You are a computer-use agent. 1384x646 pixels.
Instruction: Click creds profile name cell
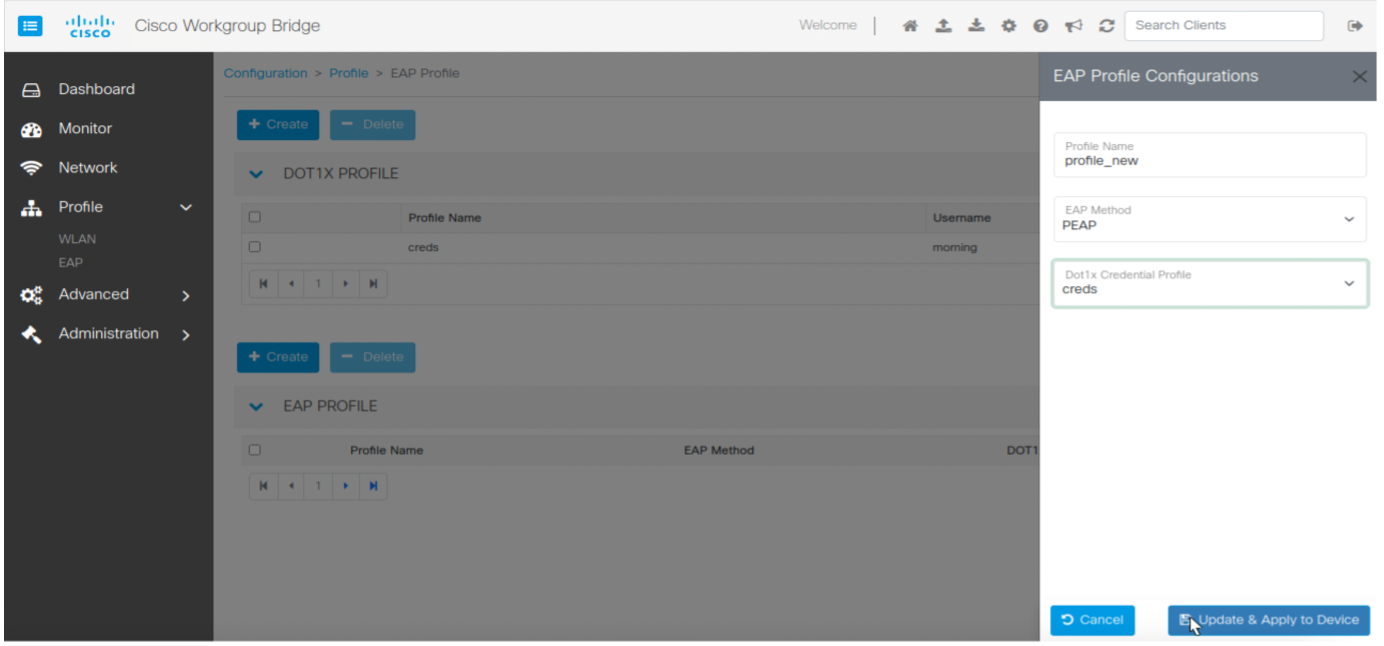(424, 247)
